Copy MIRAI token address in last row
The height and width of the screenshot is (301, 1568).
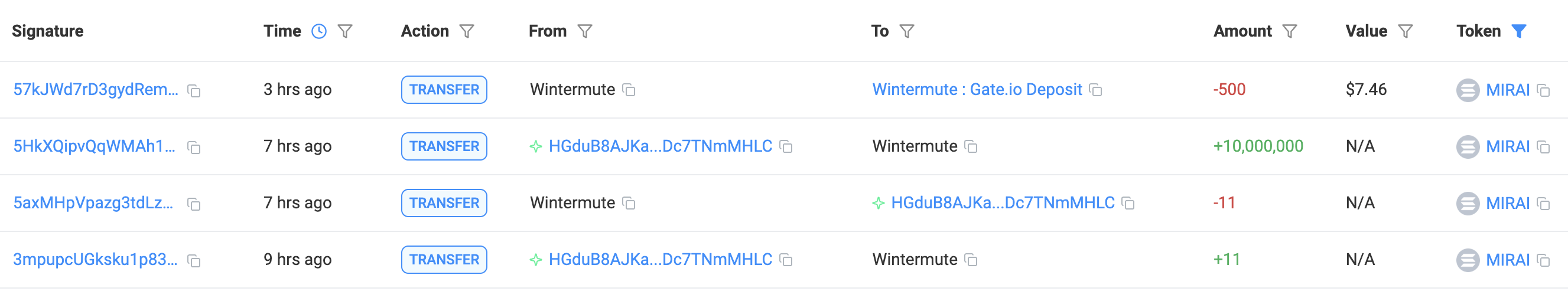tap(1543, 261)
